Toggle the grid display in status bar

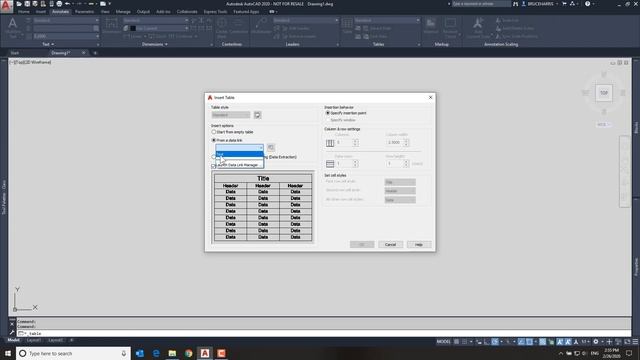tap(457, 342)
